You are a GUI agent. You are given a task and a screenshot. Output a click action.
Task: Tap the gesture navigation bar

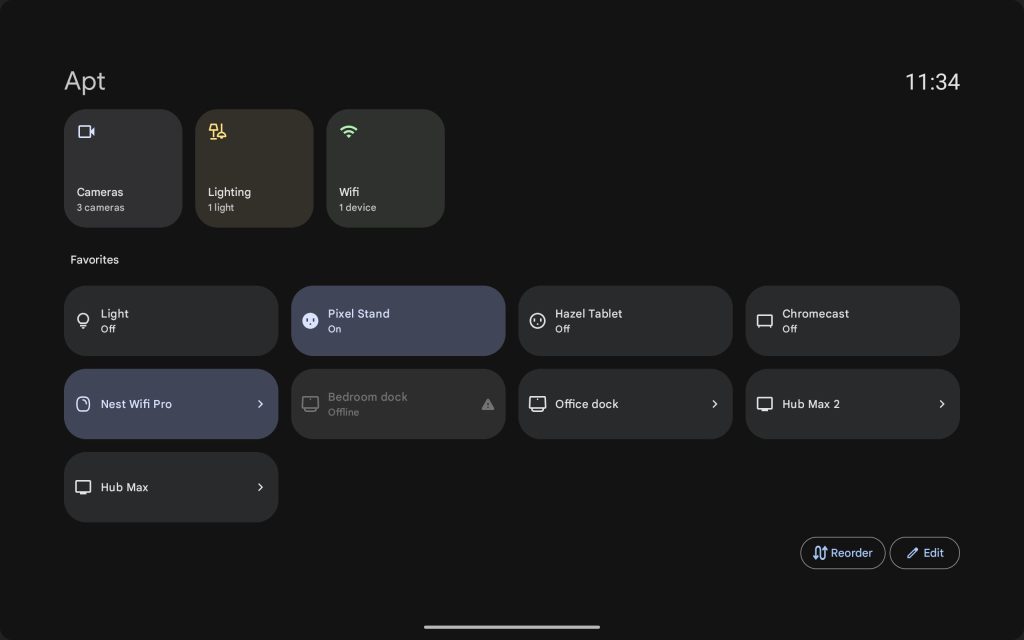512,626
